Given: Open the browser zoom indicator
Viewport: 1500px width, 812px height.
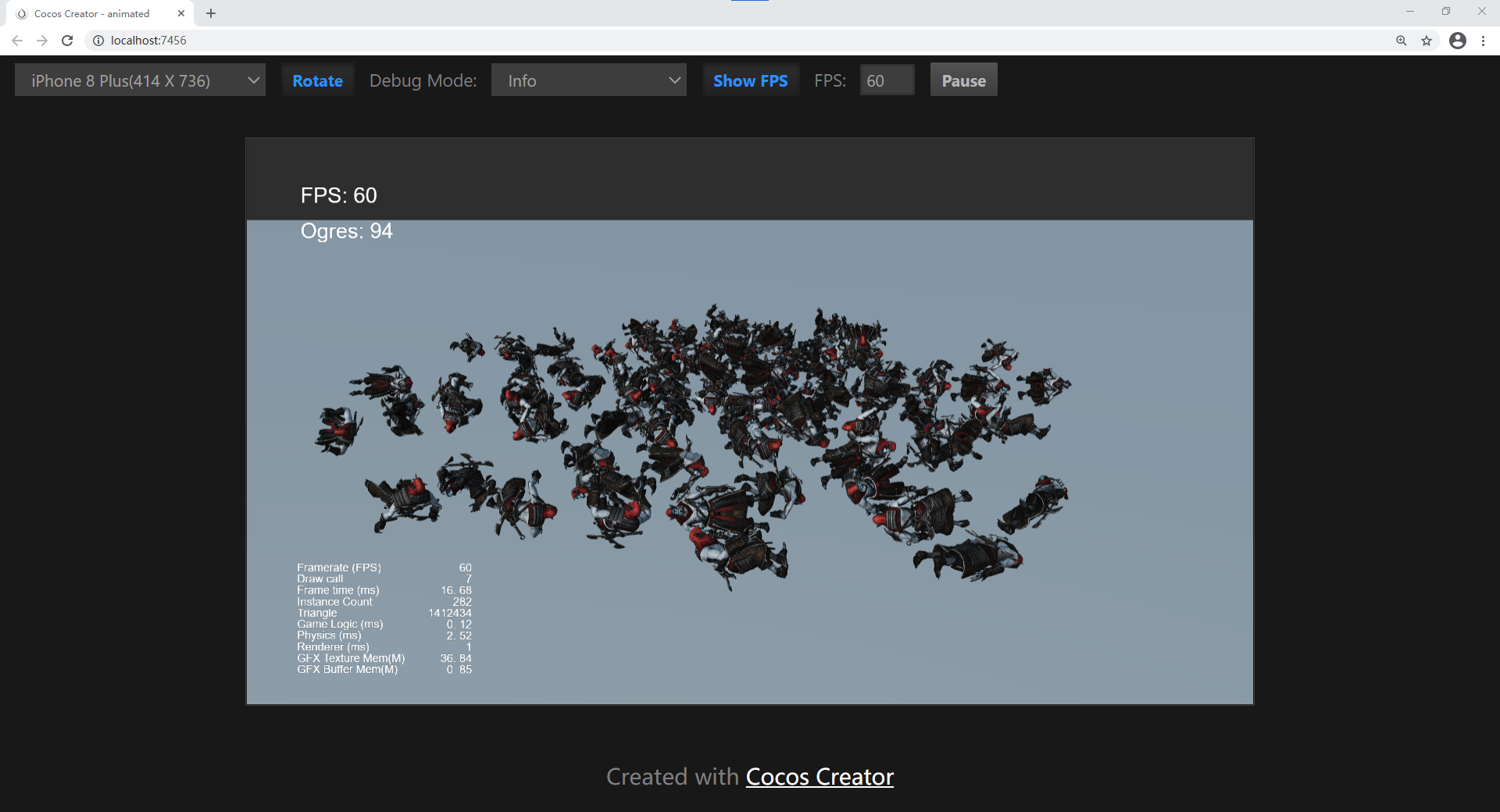Looking at the screenshot, I should [1402, 41].
